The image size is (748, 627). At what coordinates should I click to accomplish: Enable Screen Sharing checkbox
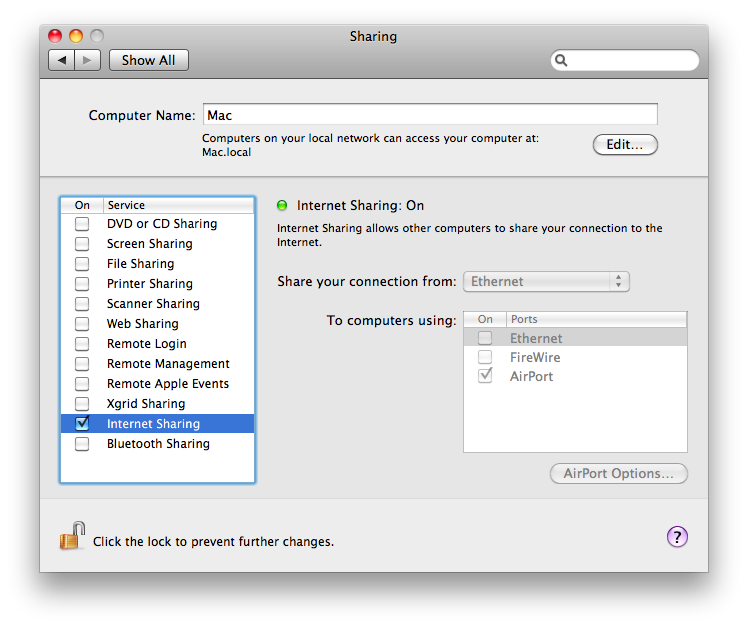(82, 244)
